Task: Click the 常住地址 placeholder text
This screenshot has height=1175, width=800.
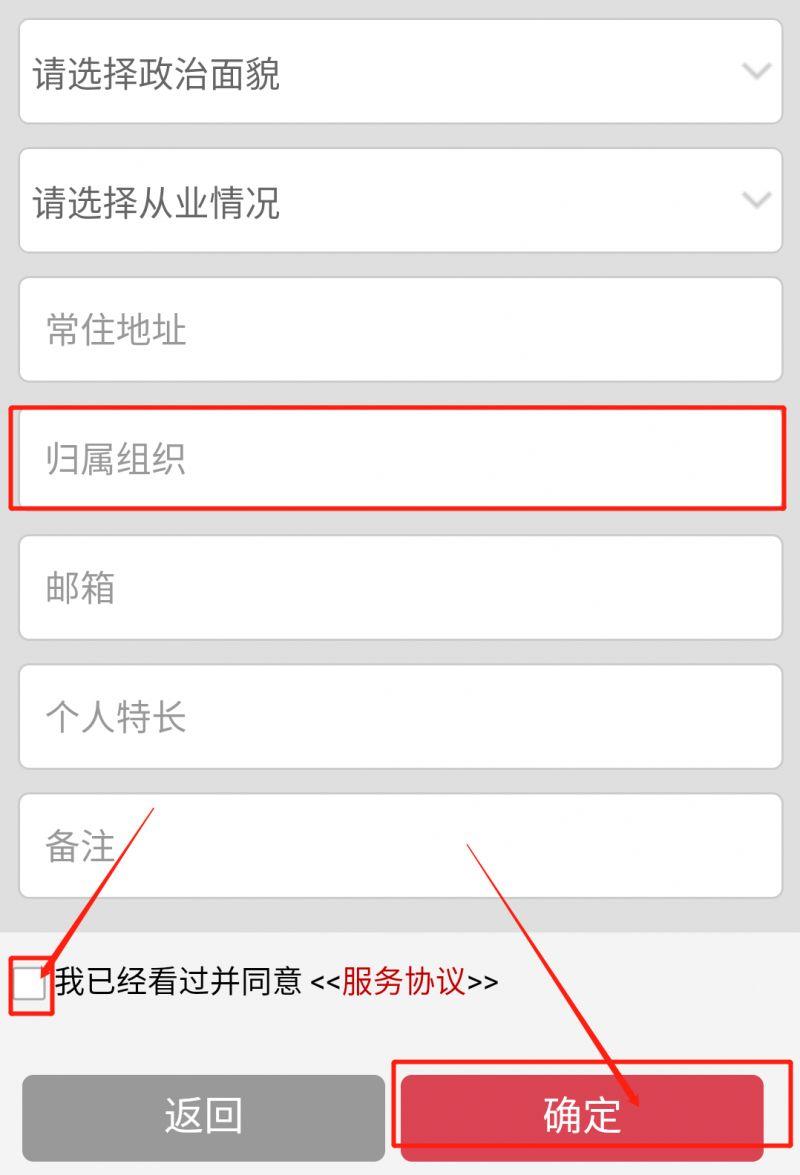Action: 115,330
